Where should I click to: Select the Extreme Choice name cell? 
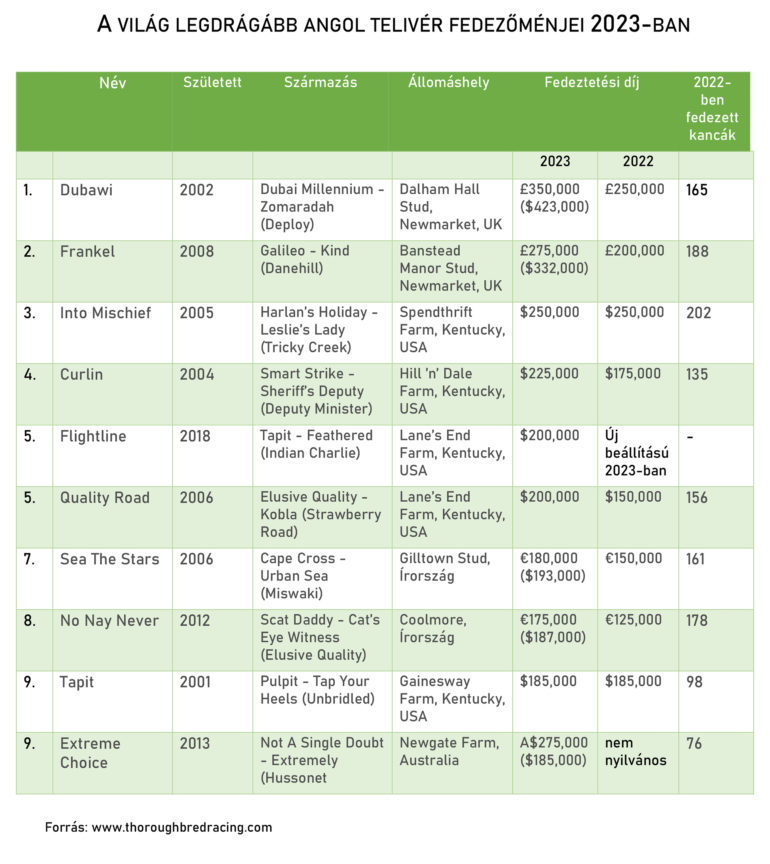[x=90, y=752]
